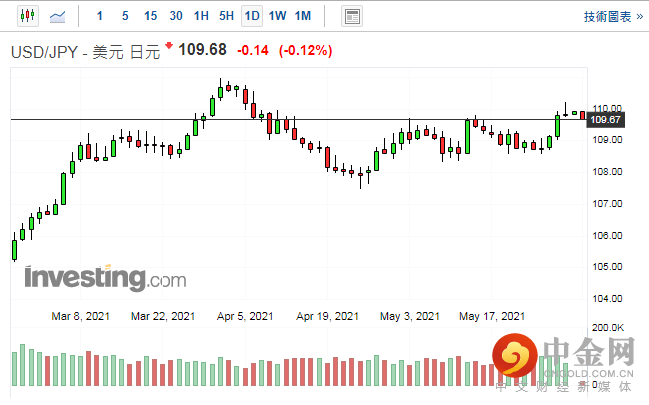
Task: Select the 30 minute timeframe
Action: pyautogui.click(x=176, y=16)
